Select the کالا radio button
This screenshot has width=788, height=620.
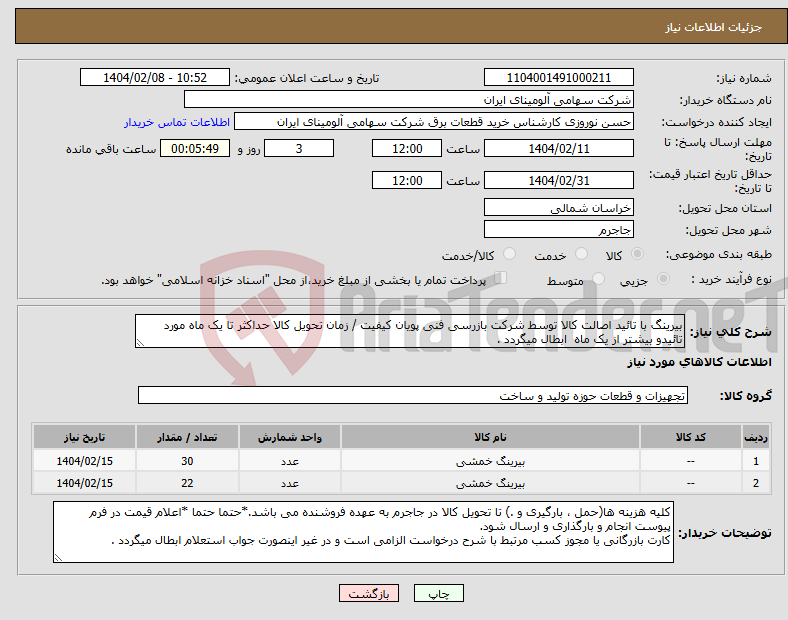(637, 254)
